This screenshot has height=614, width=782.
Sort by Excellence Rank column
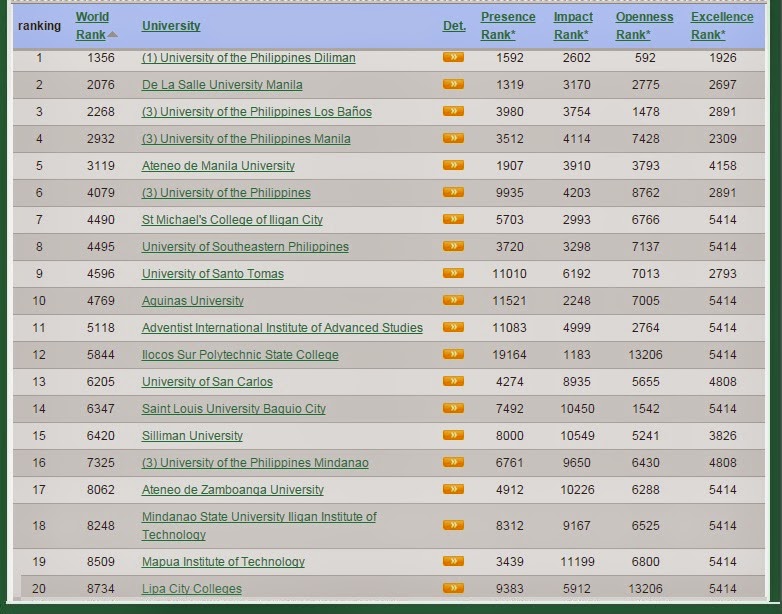click(x=722, y=25)
